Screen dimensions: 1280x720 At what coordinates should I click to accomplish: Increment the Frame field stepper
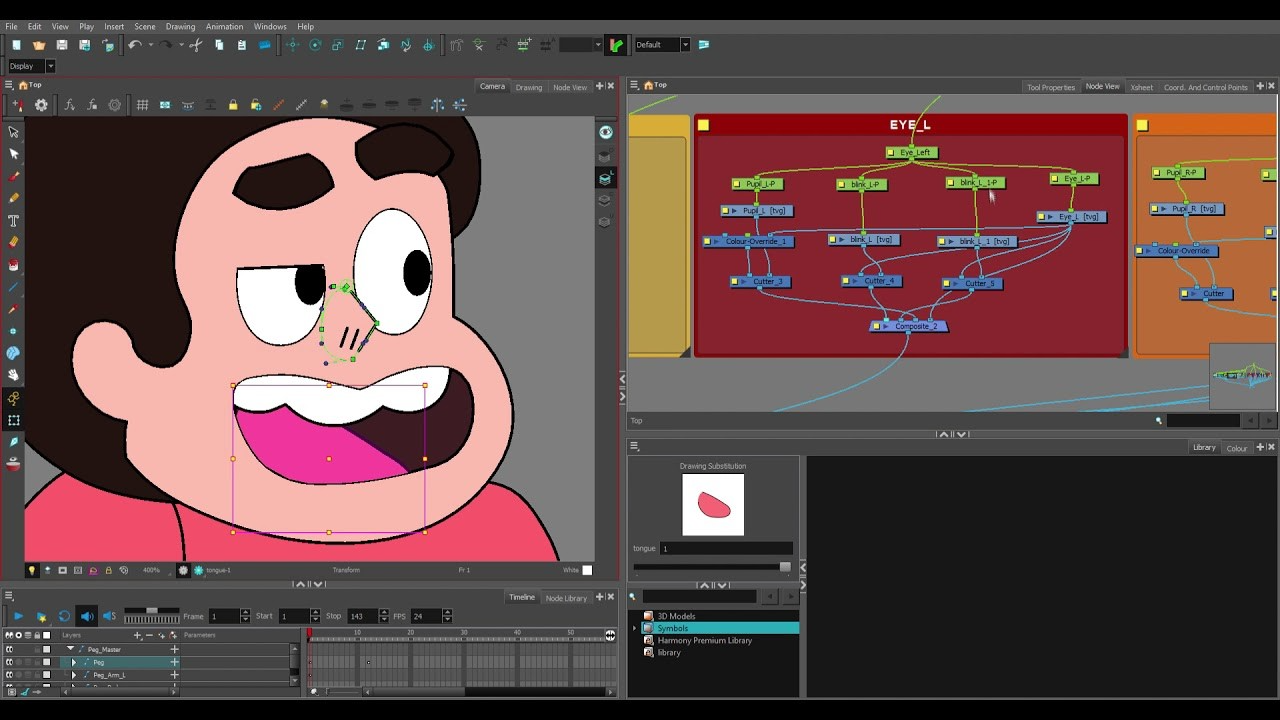(x=245, y=612)
